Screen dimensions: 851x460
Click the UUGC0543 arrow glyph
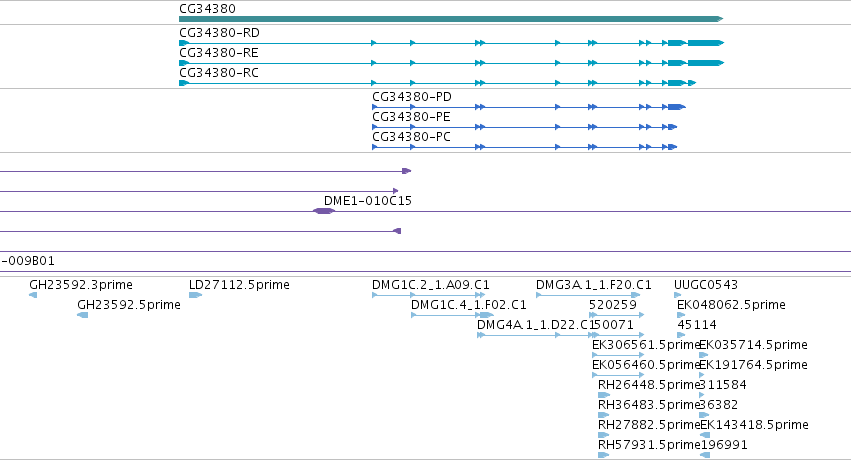(677, 295)
